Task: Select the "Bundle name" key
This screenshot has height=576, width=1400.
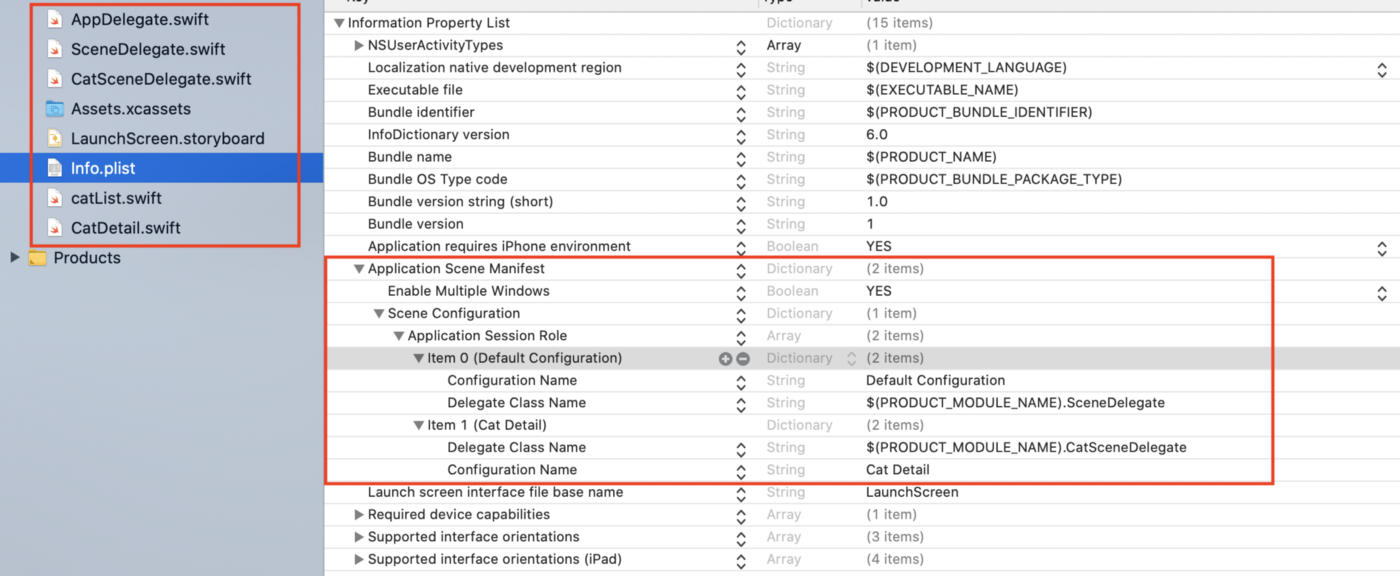Action: [410, 157]
